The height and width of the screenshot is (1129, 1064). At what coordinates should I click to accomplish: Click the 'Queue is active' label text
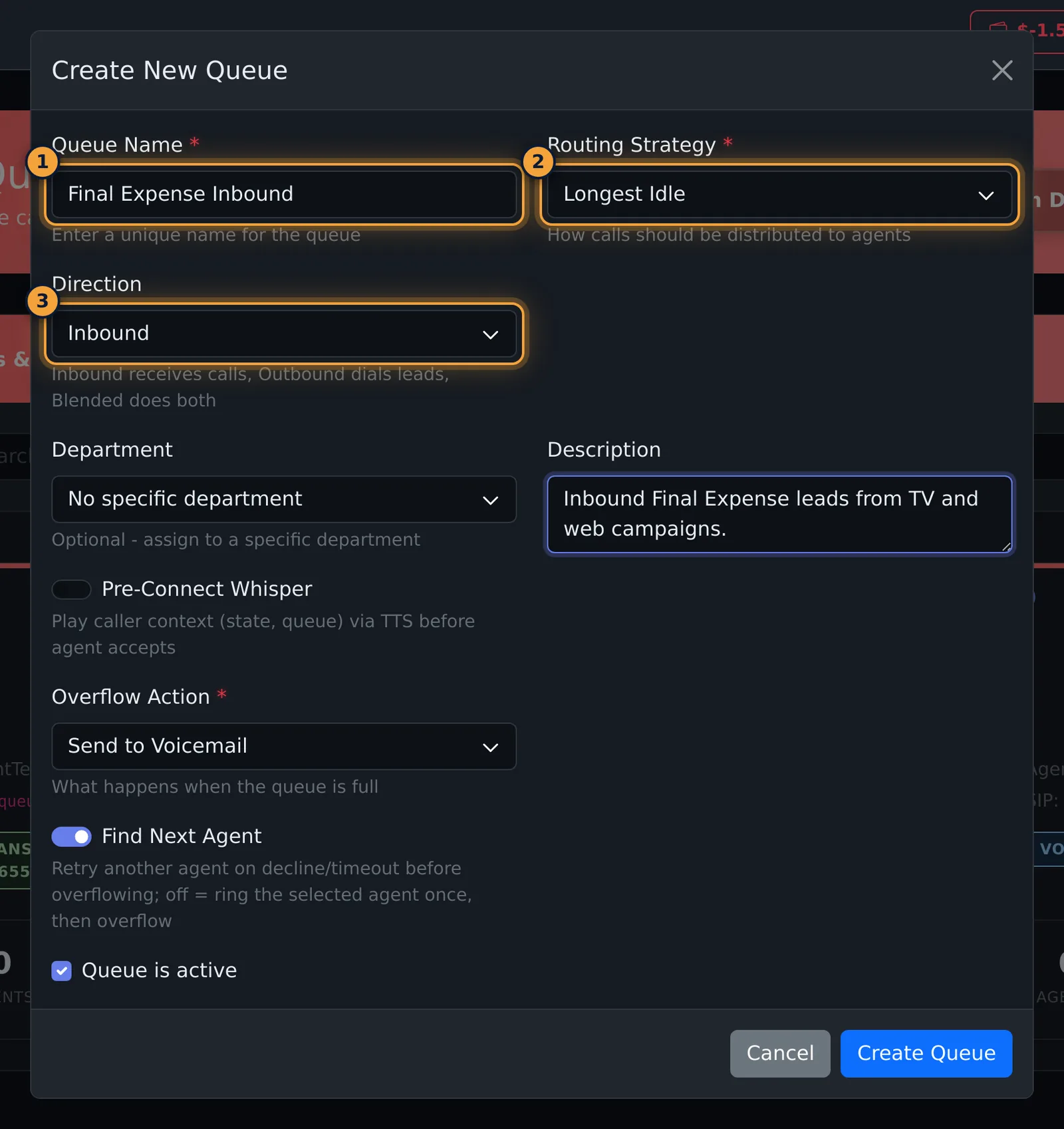tap(159, 971)
